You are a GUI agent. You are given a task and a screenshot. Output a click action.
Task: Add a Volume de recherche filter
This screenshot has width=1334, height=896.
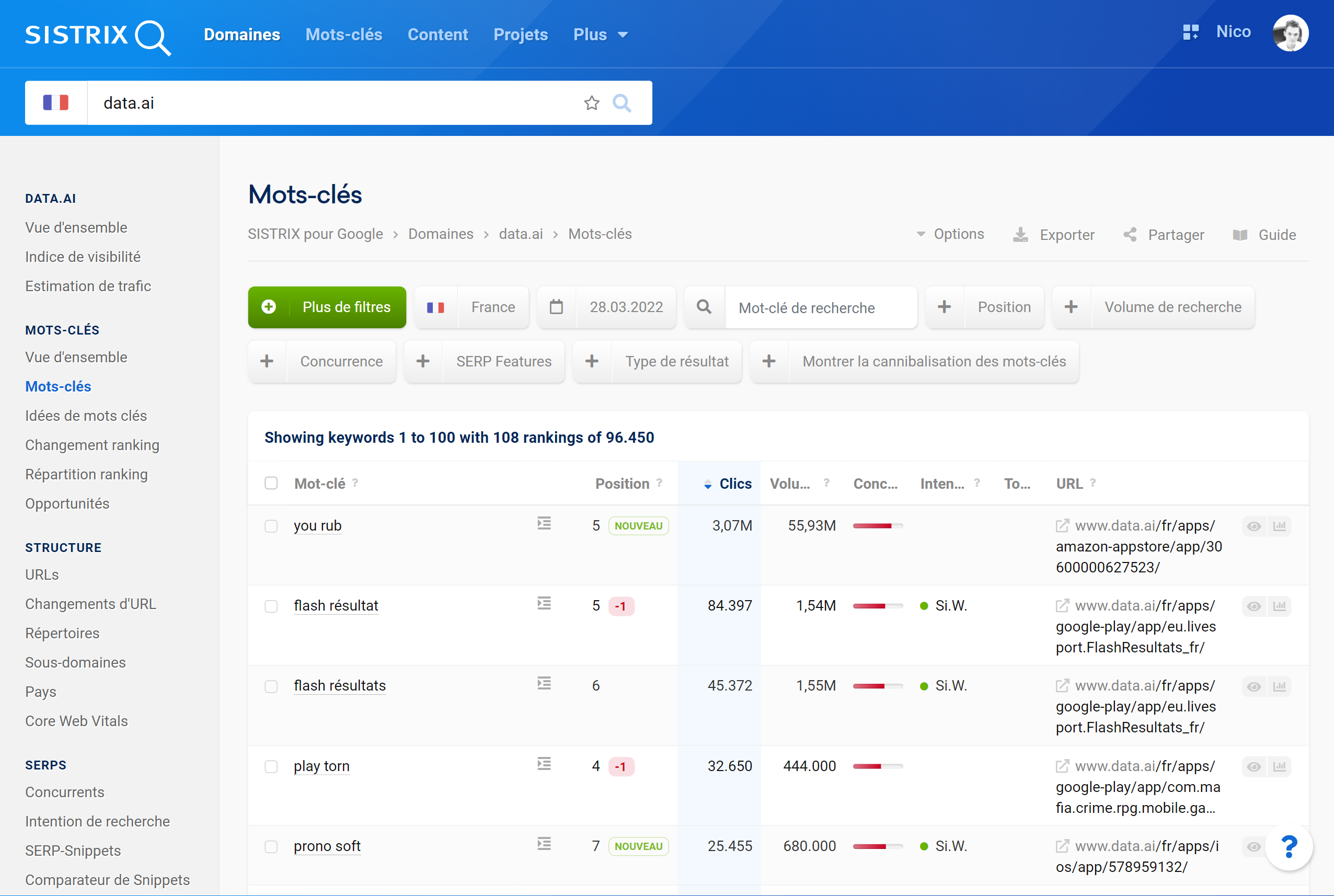1154,307
